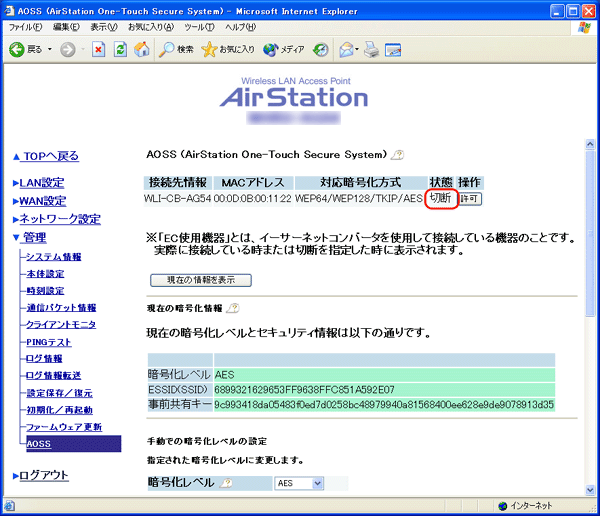
Task: Open the Back button history dropdown arrow
Action: click(50, 50)
